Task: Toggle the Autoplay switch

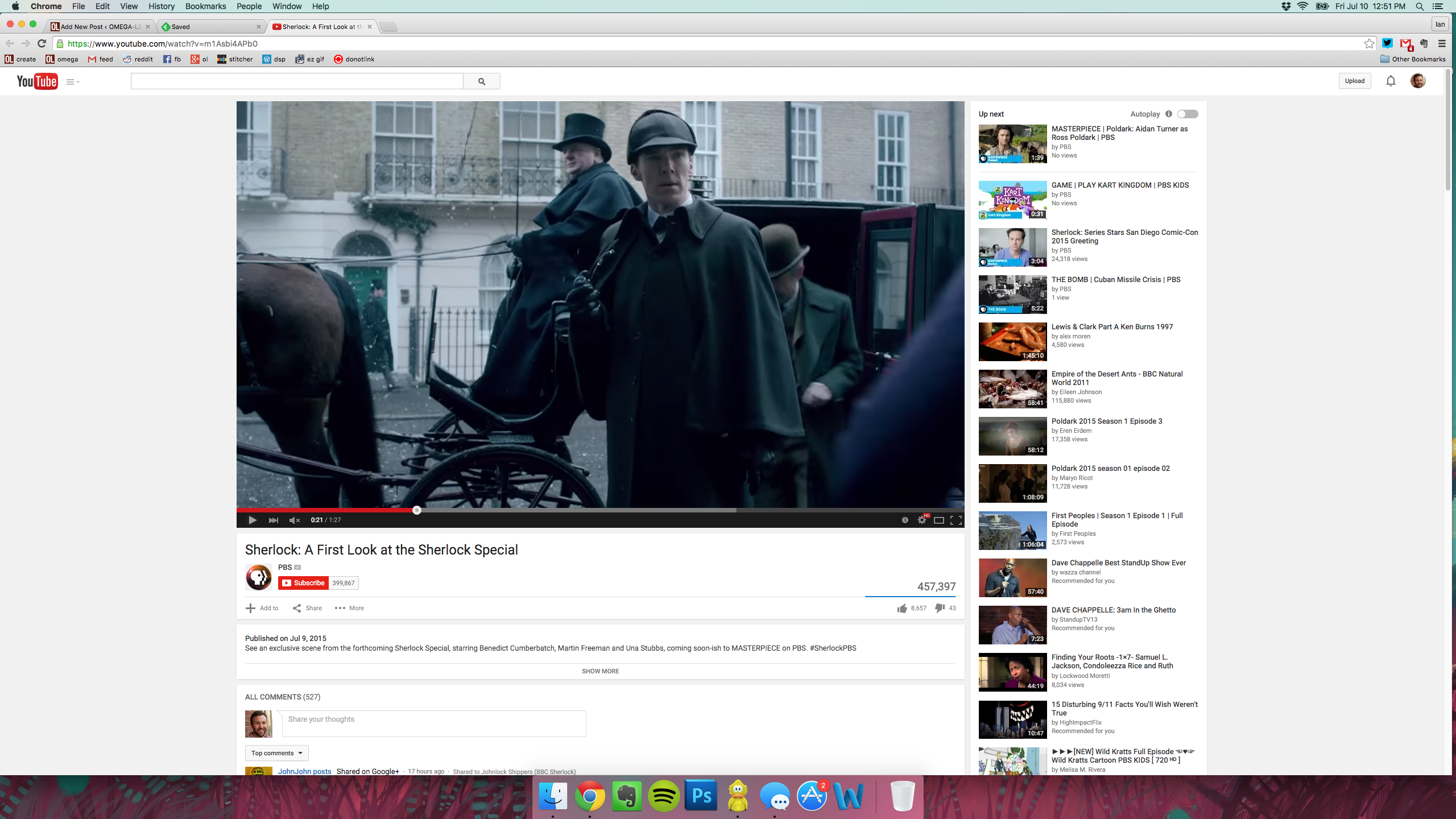Action: click(x=1188, y=114)
